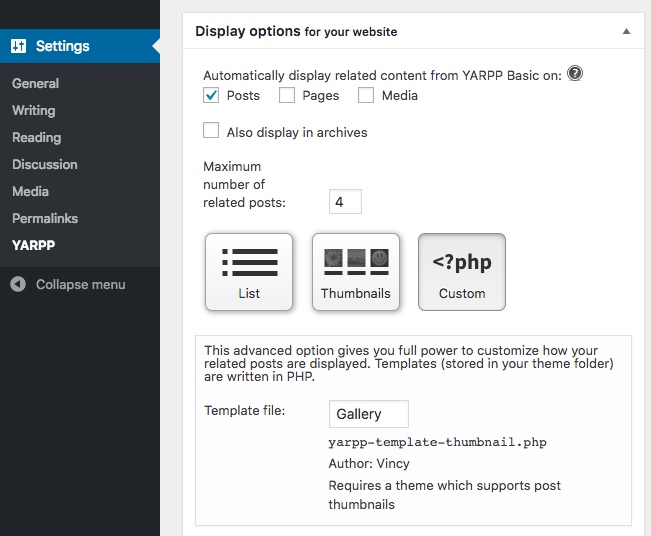Click Maximum number of related posts label
The image size is (651, 536).
tap(245, 184)
